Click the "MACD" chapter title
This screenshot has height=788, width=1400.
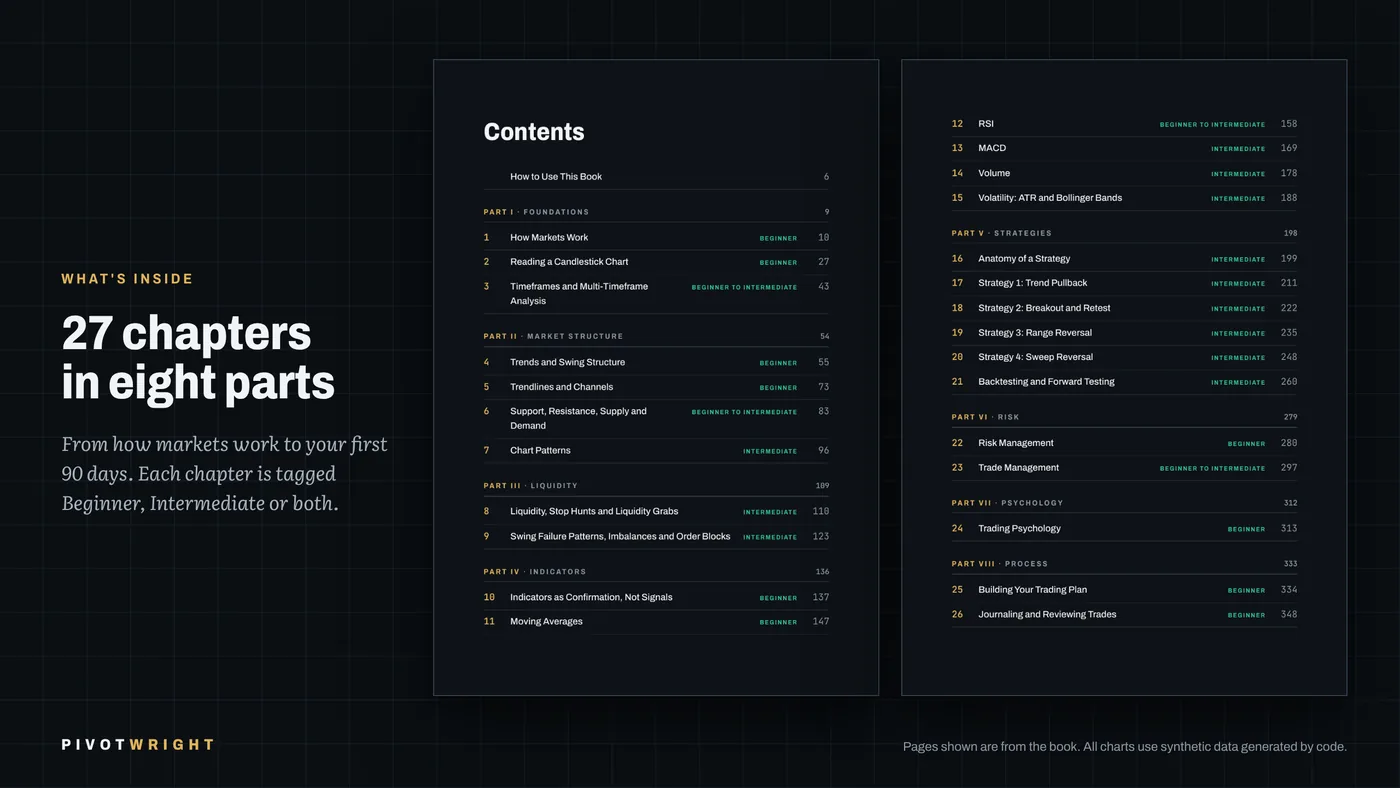992,149
